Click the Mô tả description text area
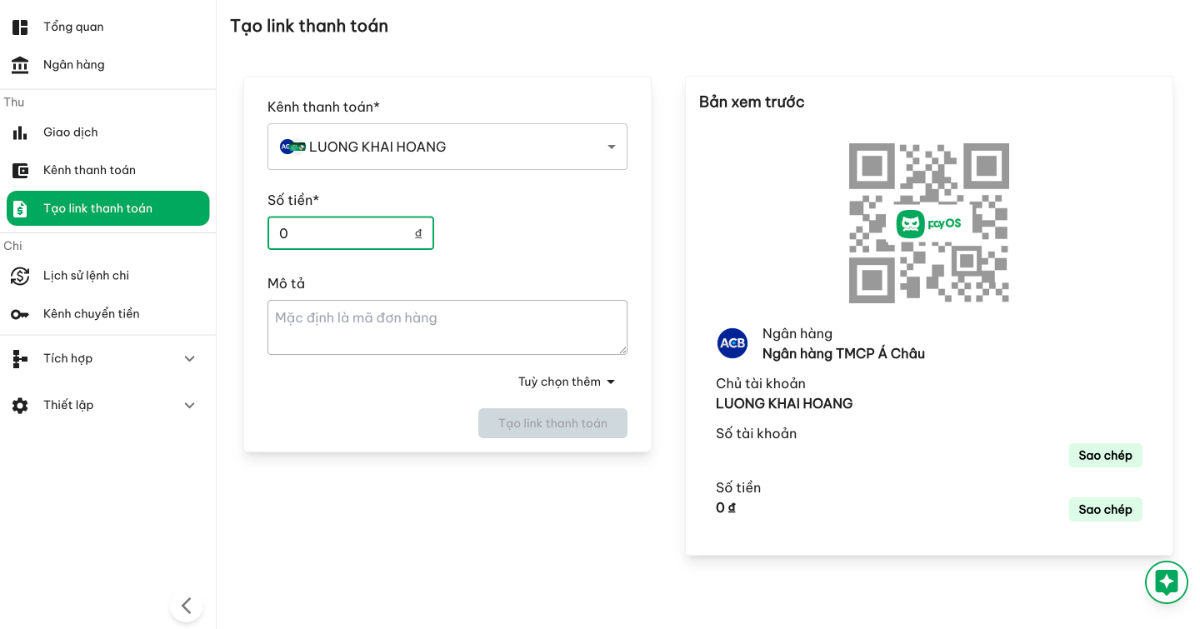The height and width of the screenshot is (629, 1200). 447,327
